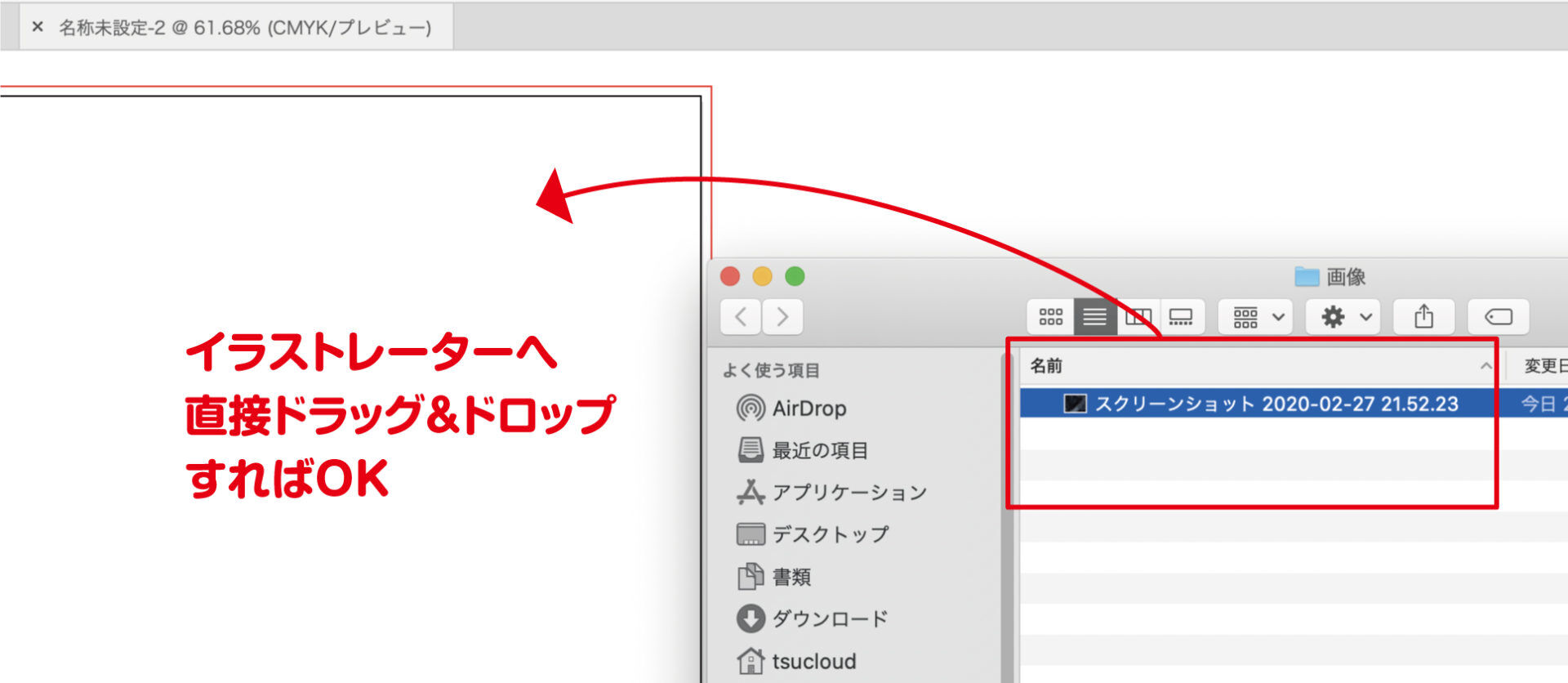Toggle sort order arrow in 名前 column

[1486, 367]
